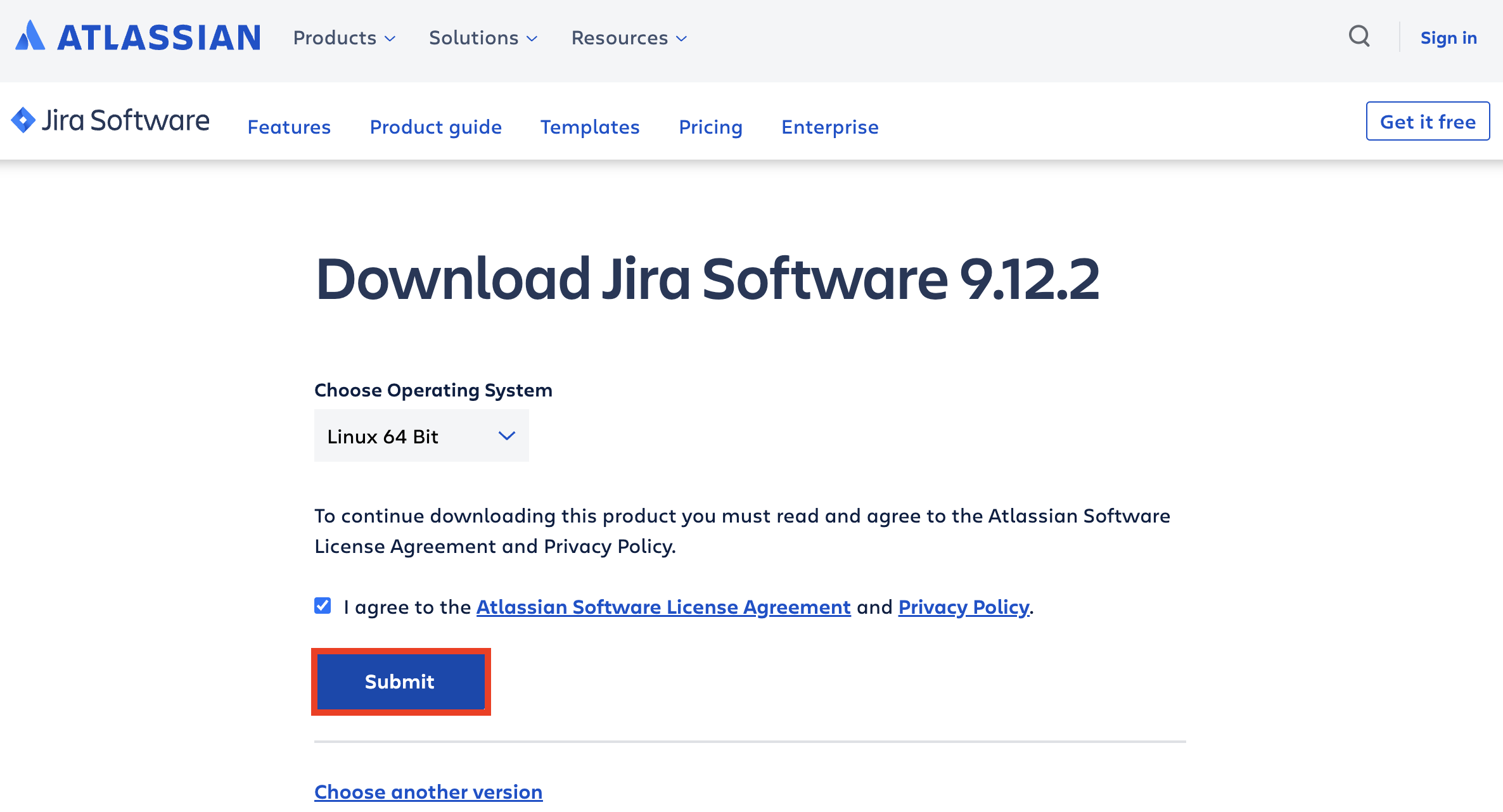
Task: Open the Enterprise page
Action: pos(829,127)
